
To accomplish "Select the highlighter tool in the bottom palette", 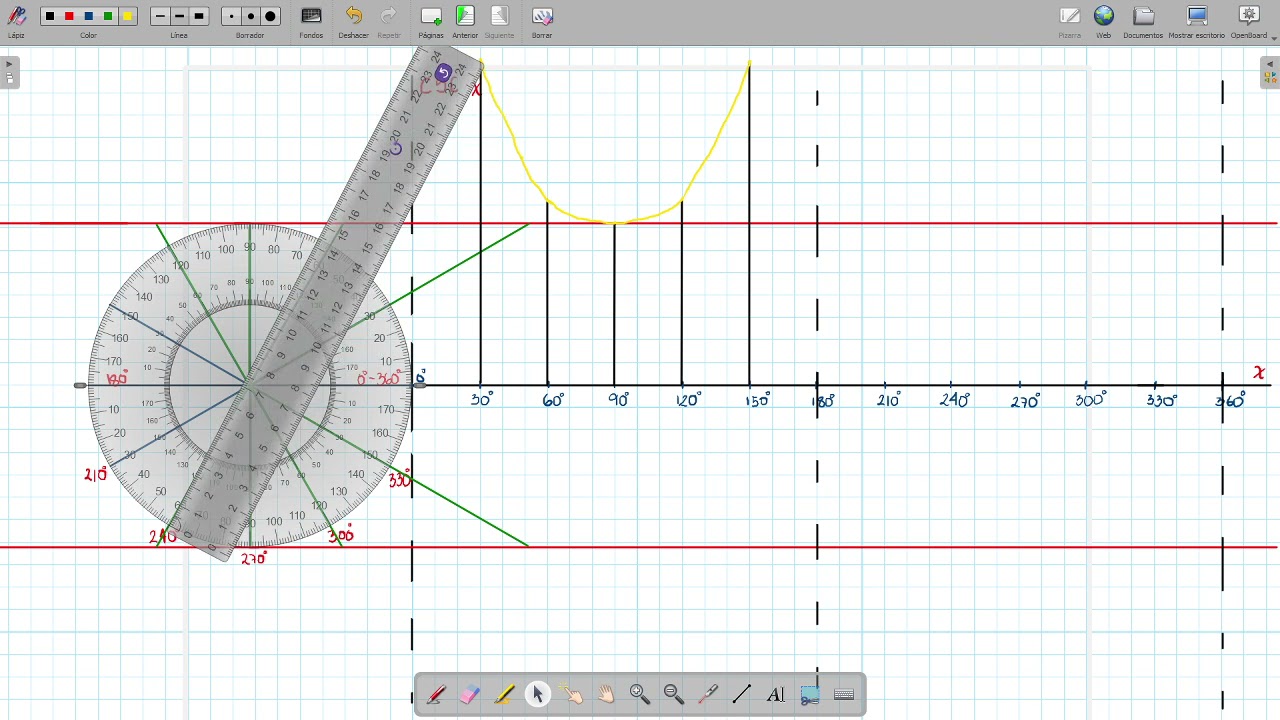I will point(504,695).
